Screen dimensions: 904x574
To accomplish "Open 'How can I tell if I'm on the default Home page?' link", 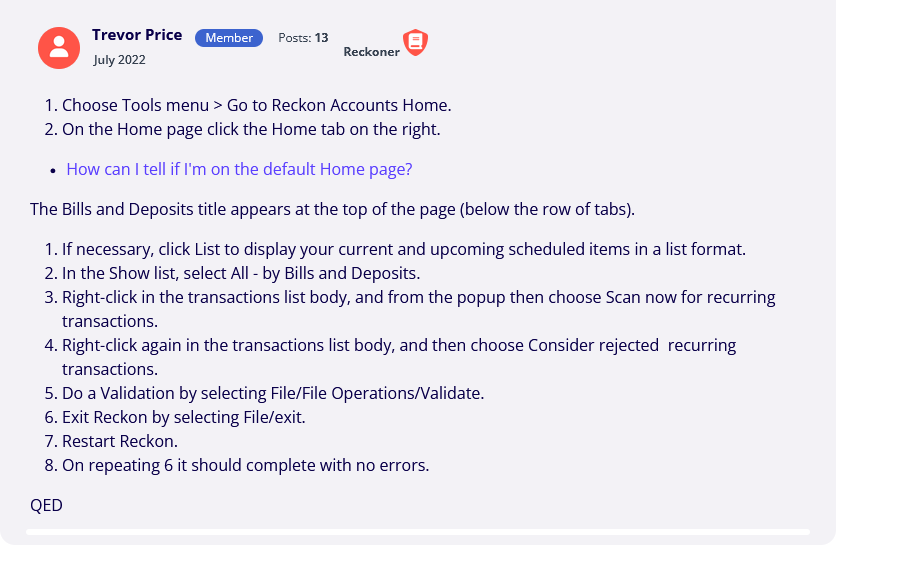I will click(239, 169).
